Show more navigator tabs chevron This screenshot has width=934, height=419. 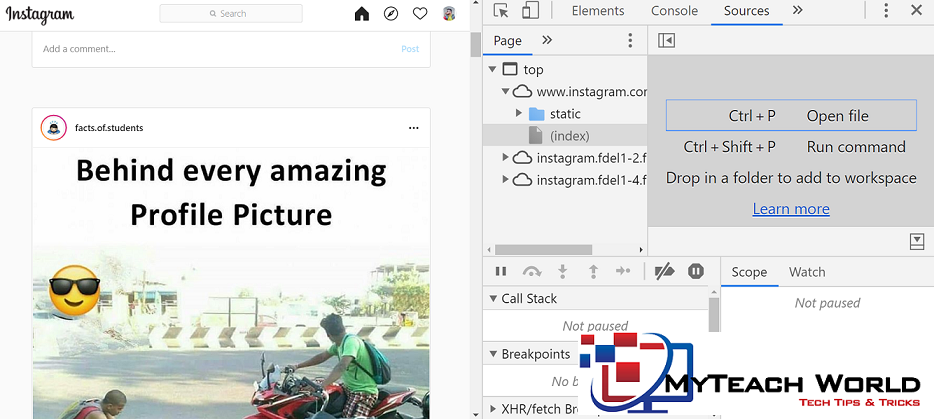click(x=547, y=40)
